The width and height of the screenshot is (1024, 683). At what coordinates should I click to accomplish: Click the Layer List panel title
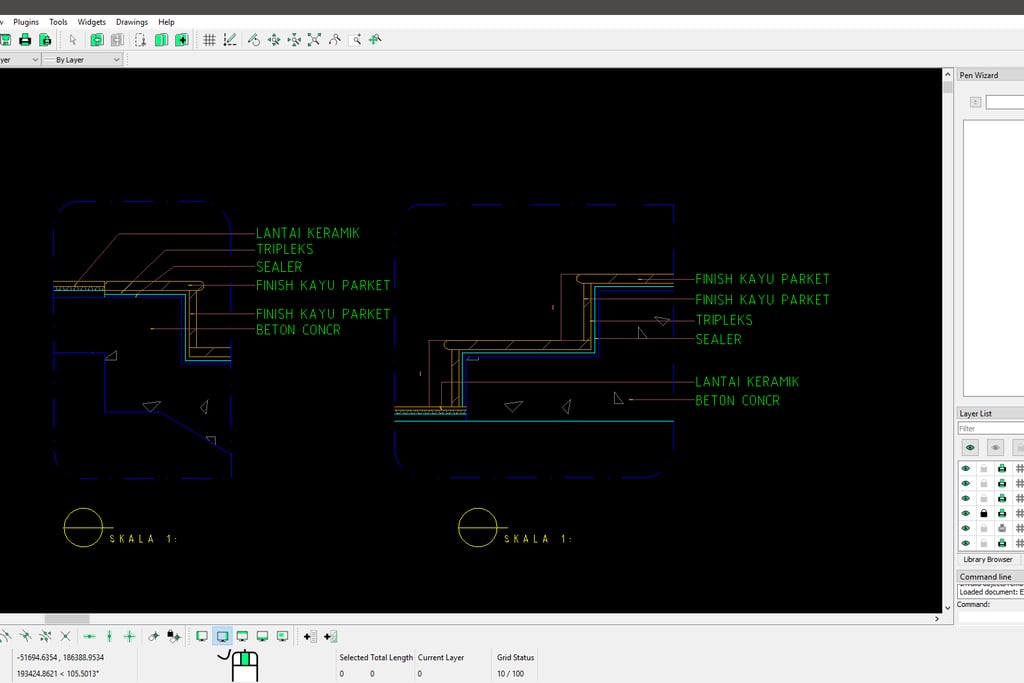pyautogui.click(x=976, y=413)
